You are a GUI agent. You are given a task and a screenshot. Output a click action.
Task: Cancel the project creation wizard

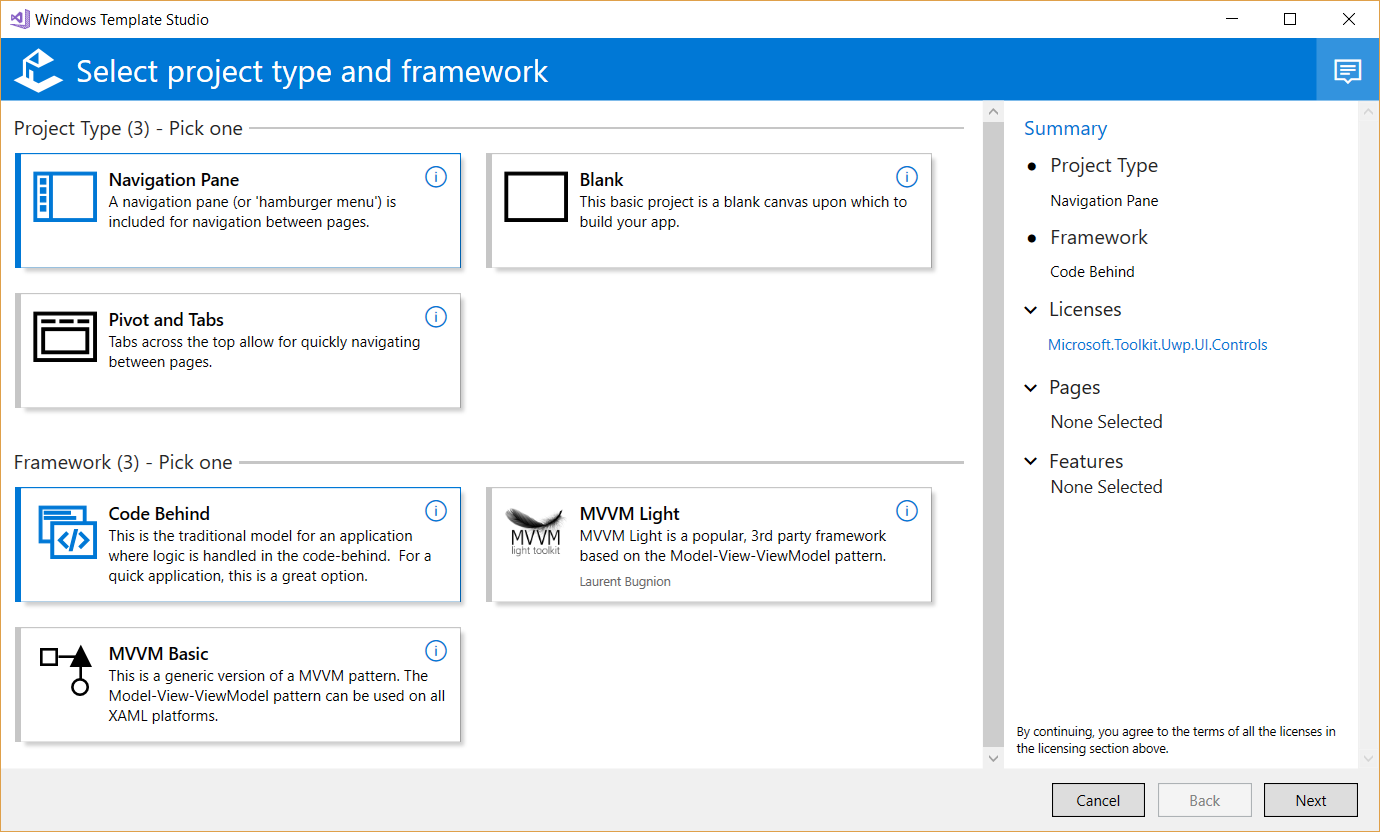click(1098, 800)
